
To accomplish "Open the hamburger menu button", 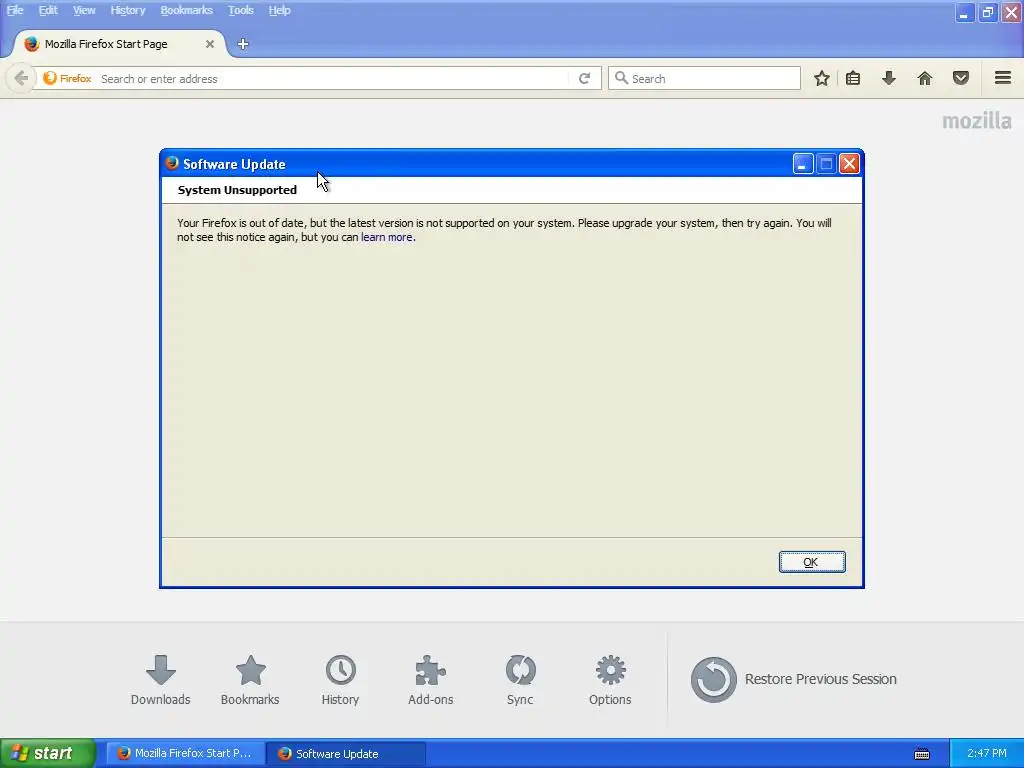I will pyautogui.click(x=1003, y=78).
